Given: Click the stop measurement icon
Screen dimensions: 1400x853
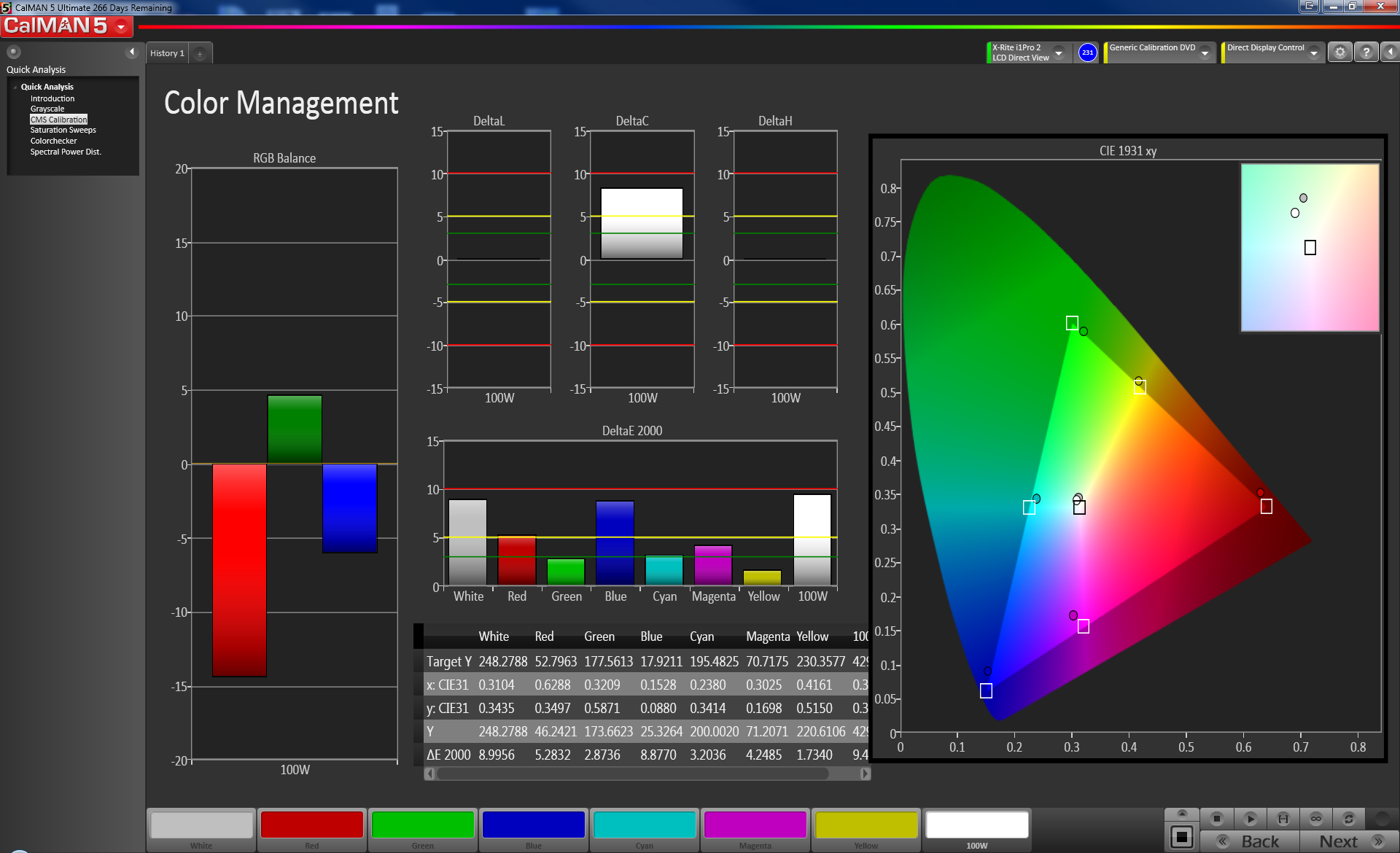Looking at the screenshot, I should [x=1216, y=819].
